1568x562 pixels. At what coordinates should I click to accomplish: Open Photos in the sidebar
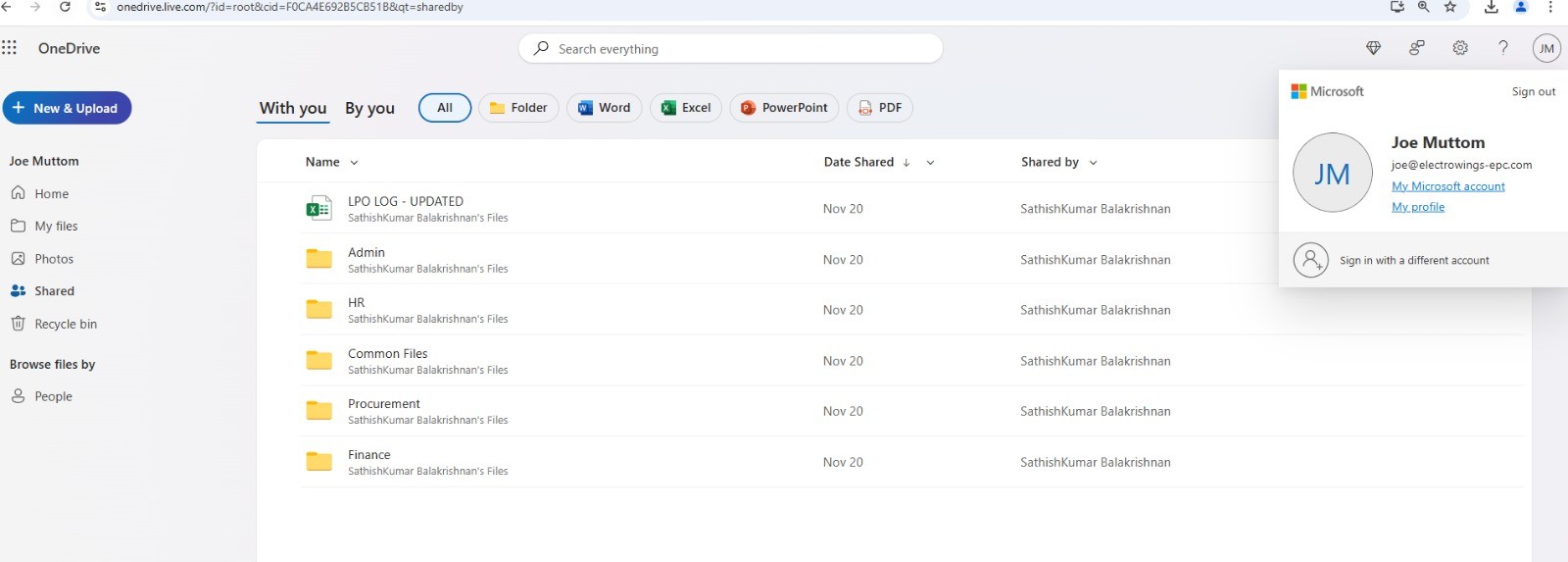click(x=42, y=259)
